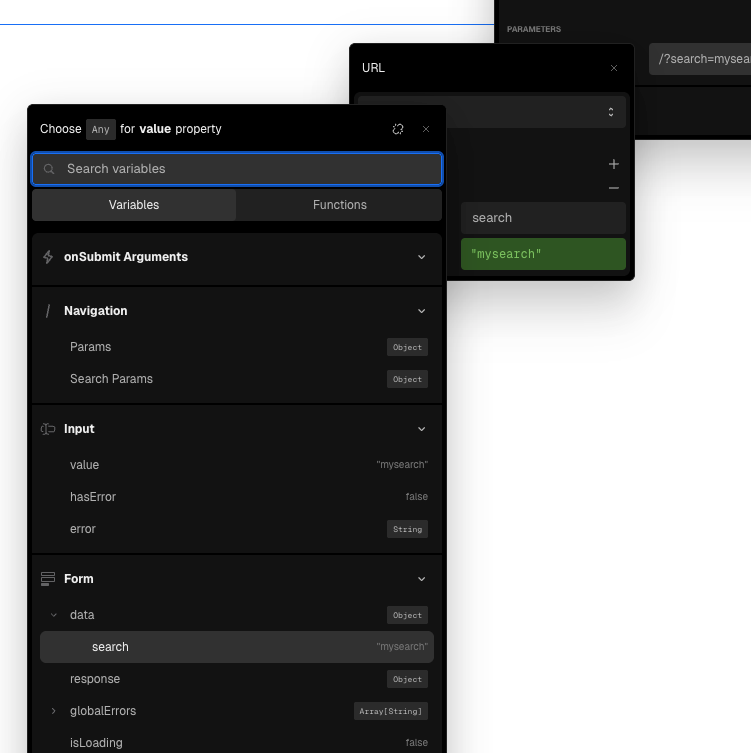Screen dimensions: 751x753
Task: Focus the Search variables input field
Action: pos(237,169)
